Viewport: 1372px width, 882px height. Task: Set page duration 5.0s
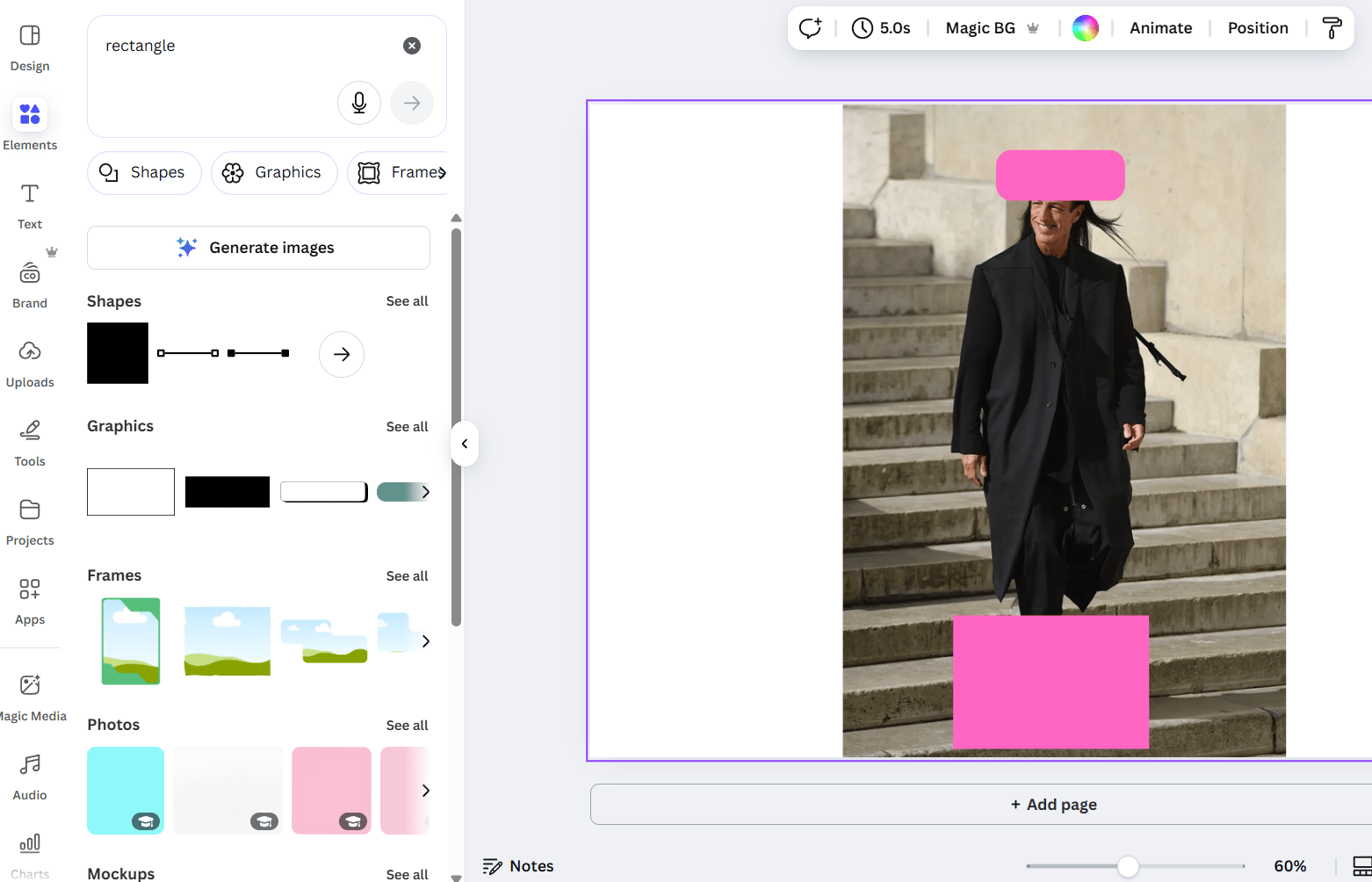(x=881, y=28)
